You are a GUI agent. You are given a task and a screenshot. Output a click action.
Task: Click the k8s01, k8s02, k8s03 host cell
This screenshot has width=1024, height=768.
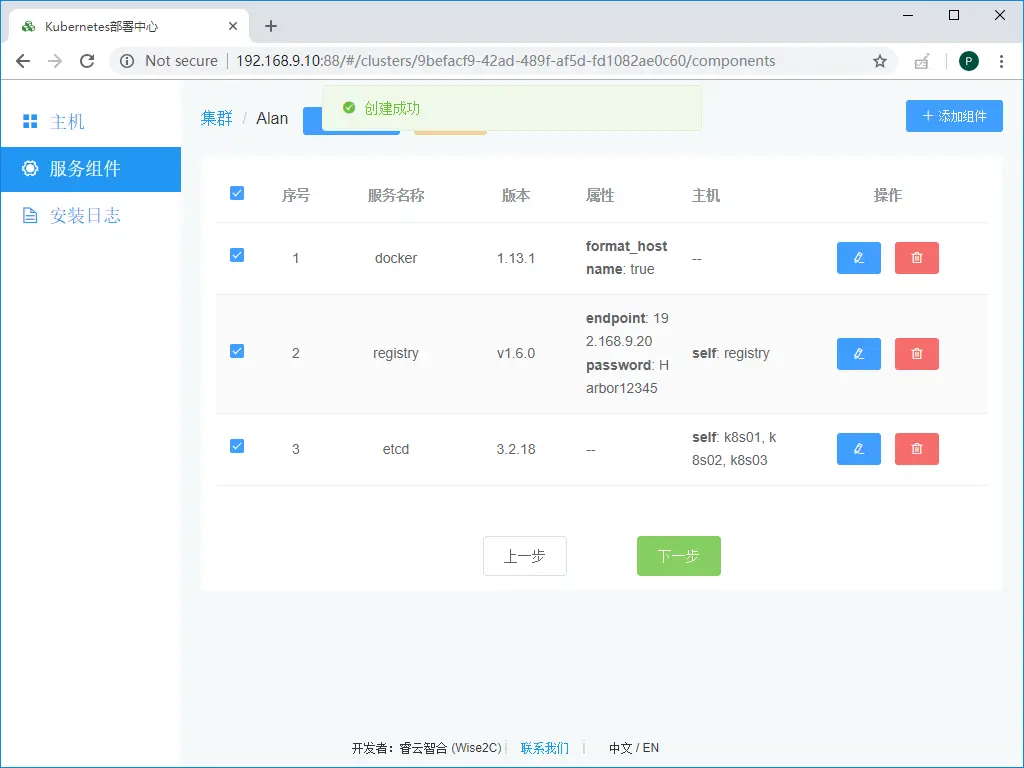735,449
